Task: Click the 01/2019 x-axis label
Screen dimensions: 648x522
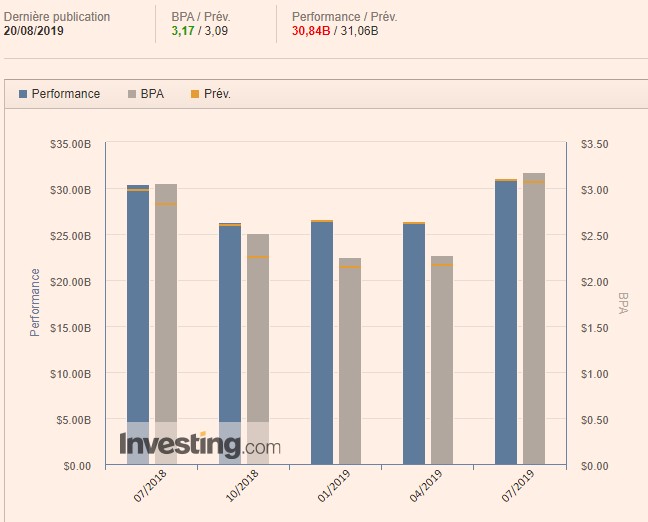Action: click(x=332, y=490)
